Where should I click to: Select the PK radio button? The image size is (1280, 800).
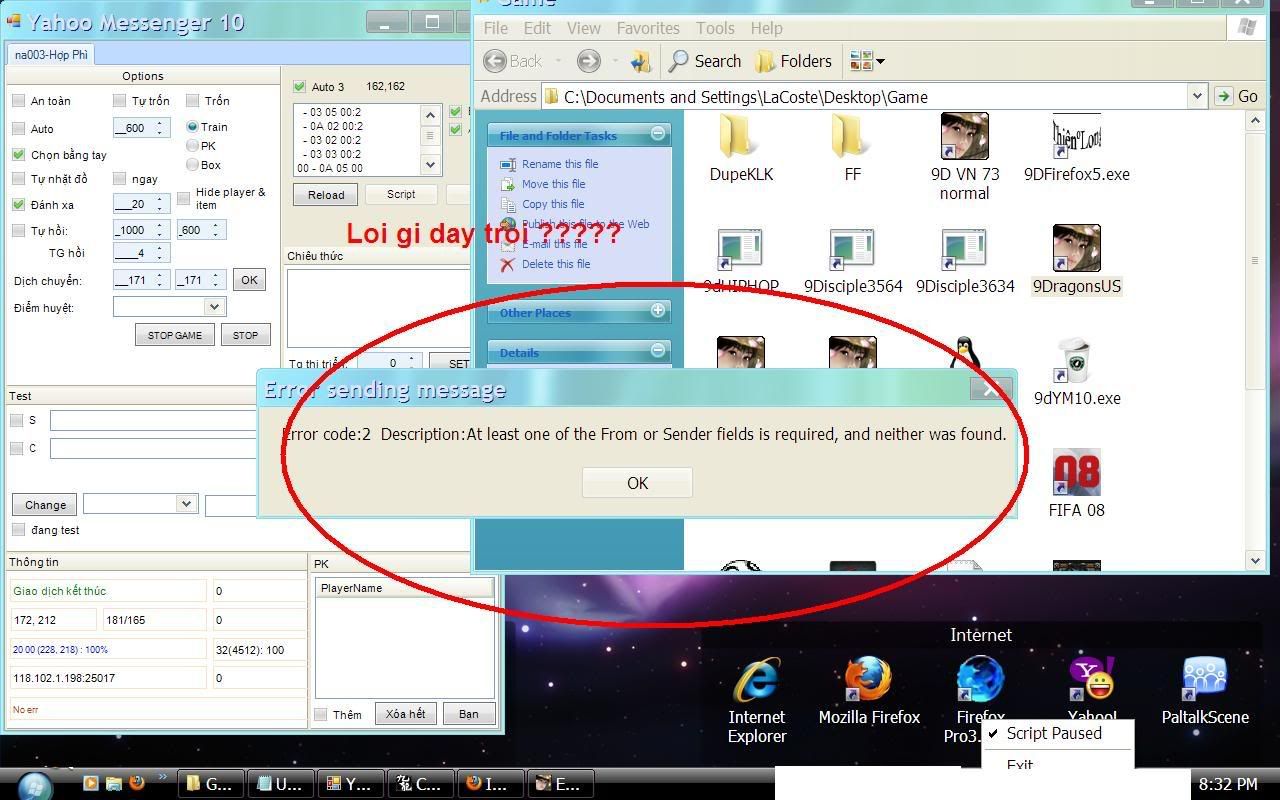click(192, 146)
